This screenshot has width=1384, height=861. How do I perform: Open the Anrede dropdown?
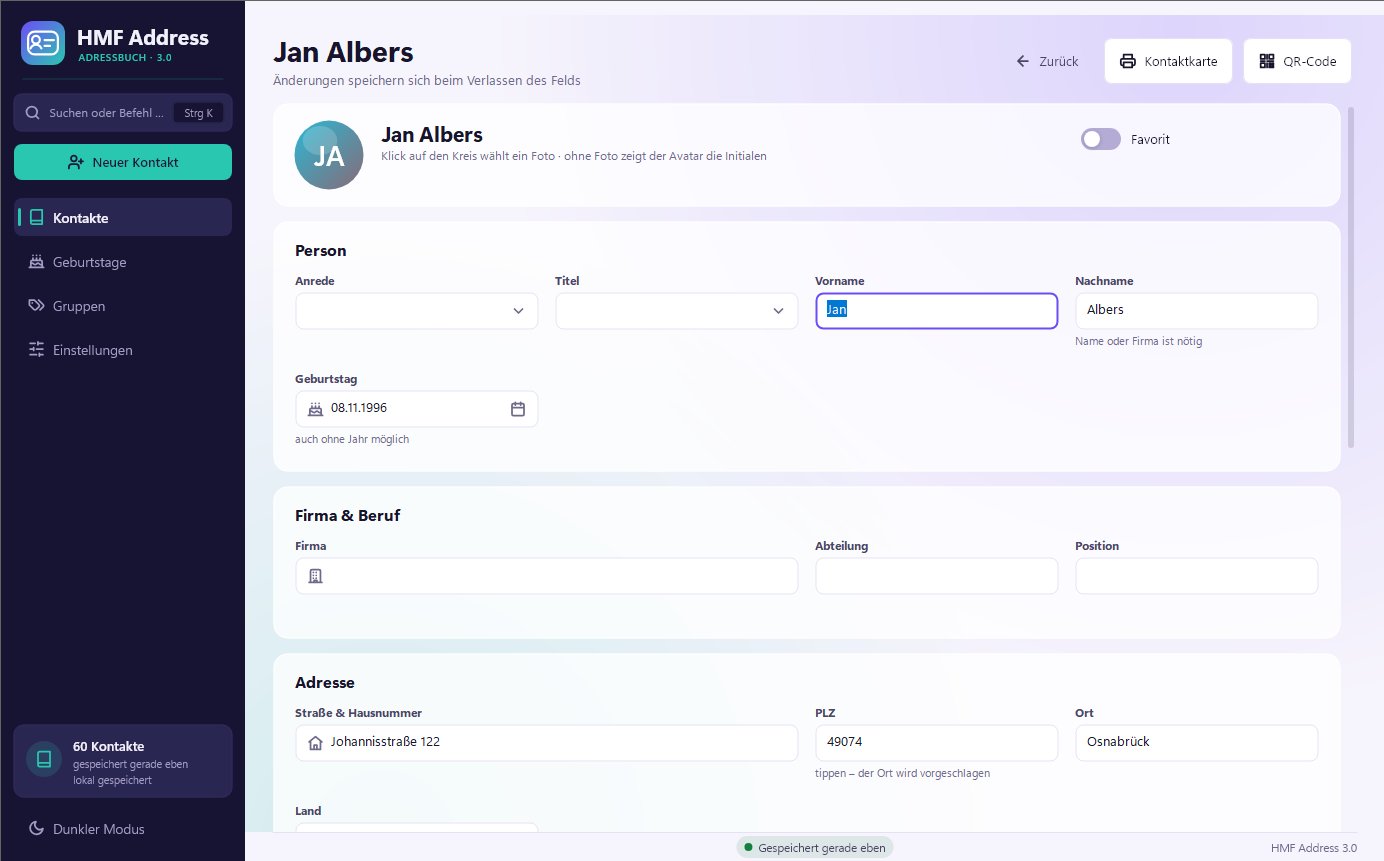tap(417, 311)
